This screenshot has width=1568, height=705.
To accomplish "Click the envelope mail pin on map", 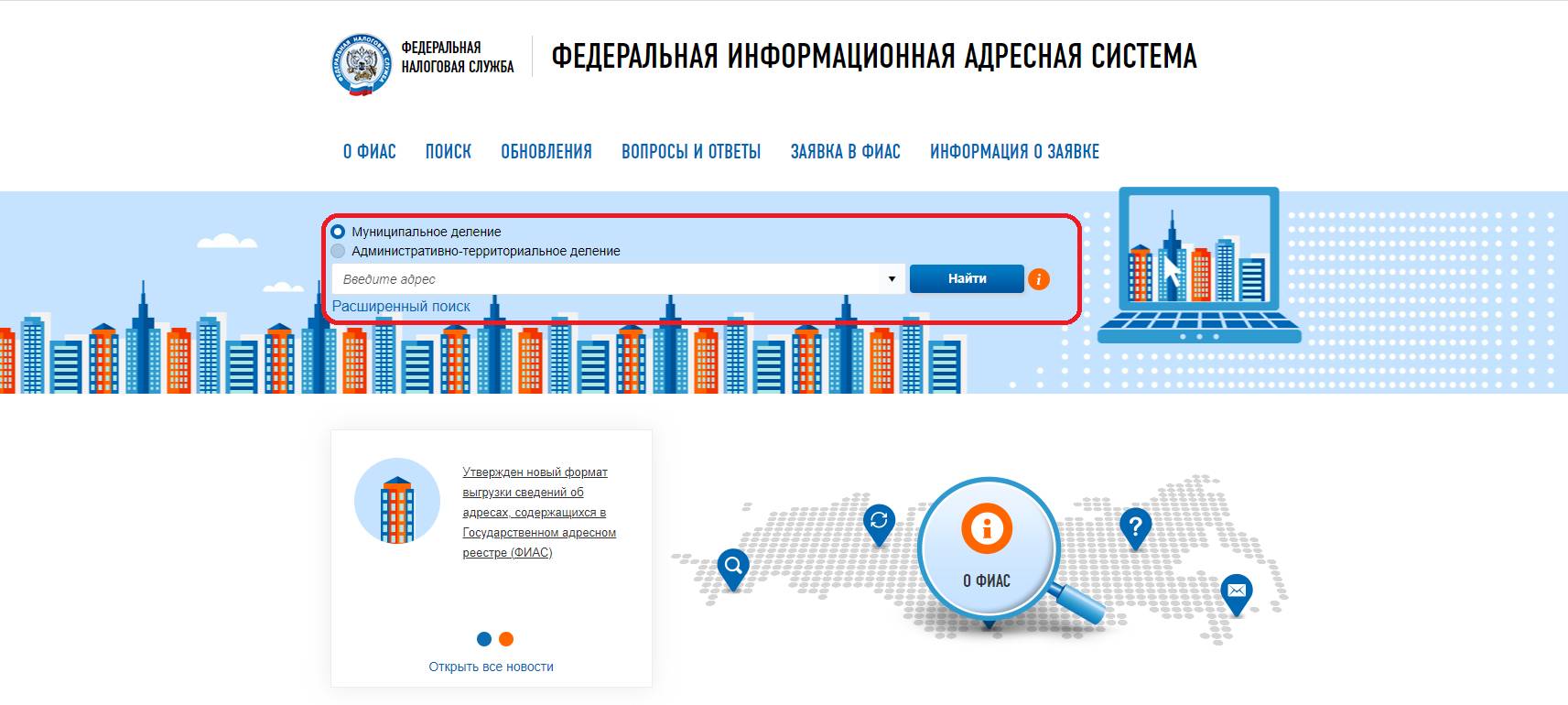I will click(x=1236, y=594).
